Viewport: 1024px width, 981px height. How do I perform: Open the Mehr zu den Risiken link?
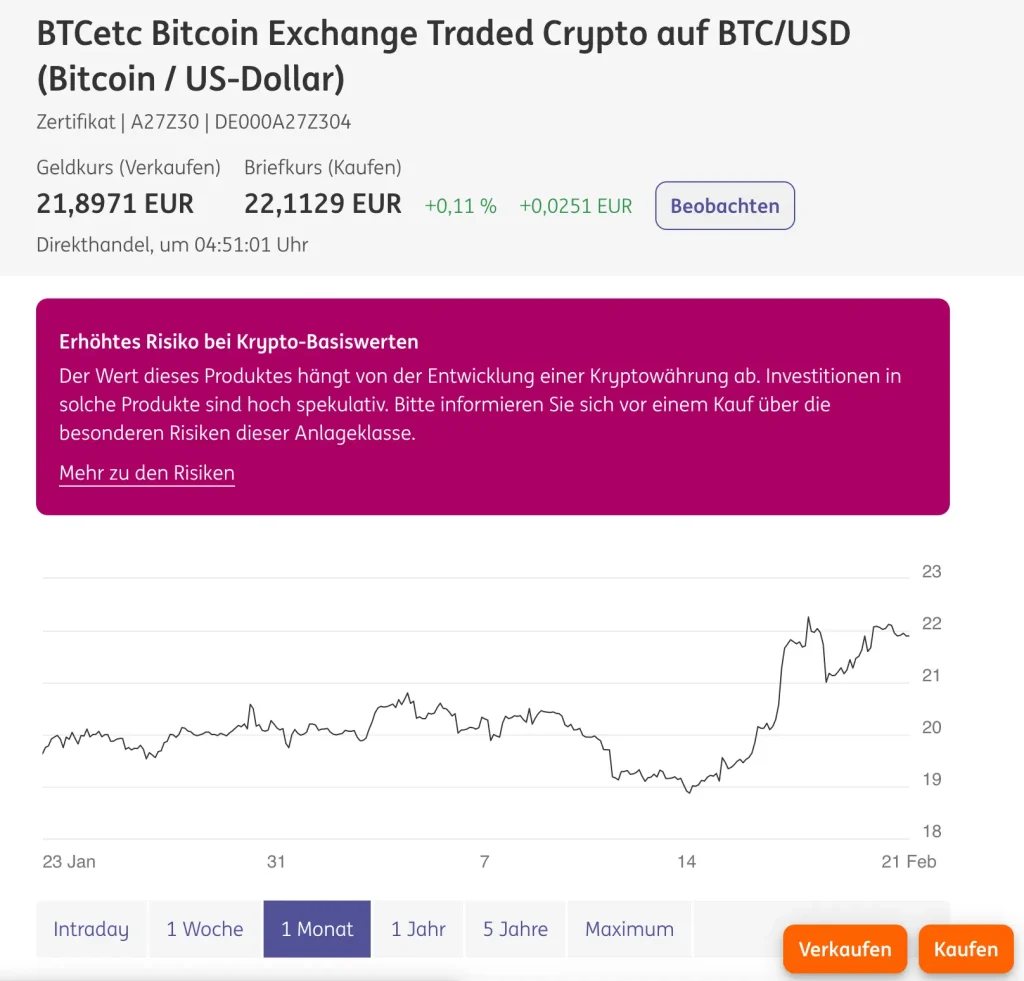tap(147, 473)
